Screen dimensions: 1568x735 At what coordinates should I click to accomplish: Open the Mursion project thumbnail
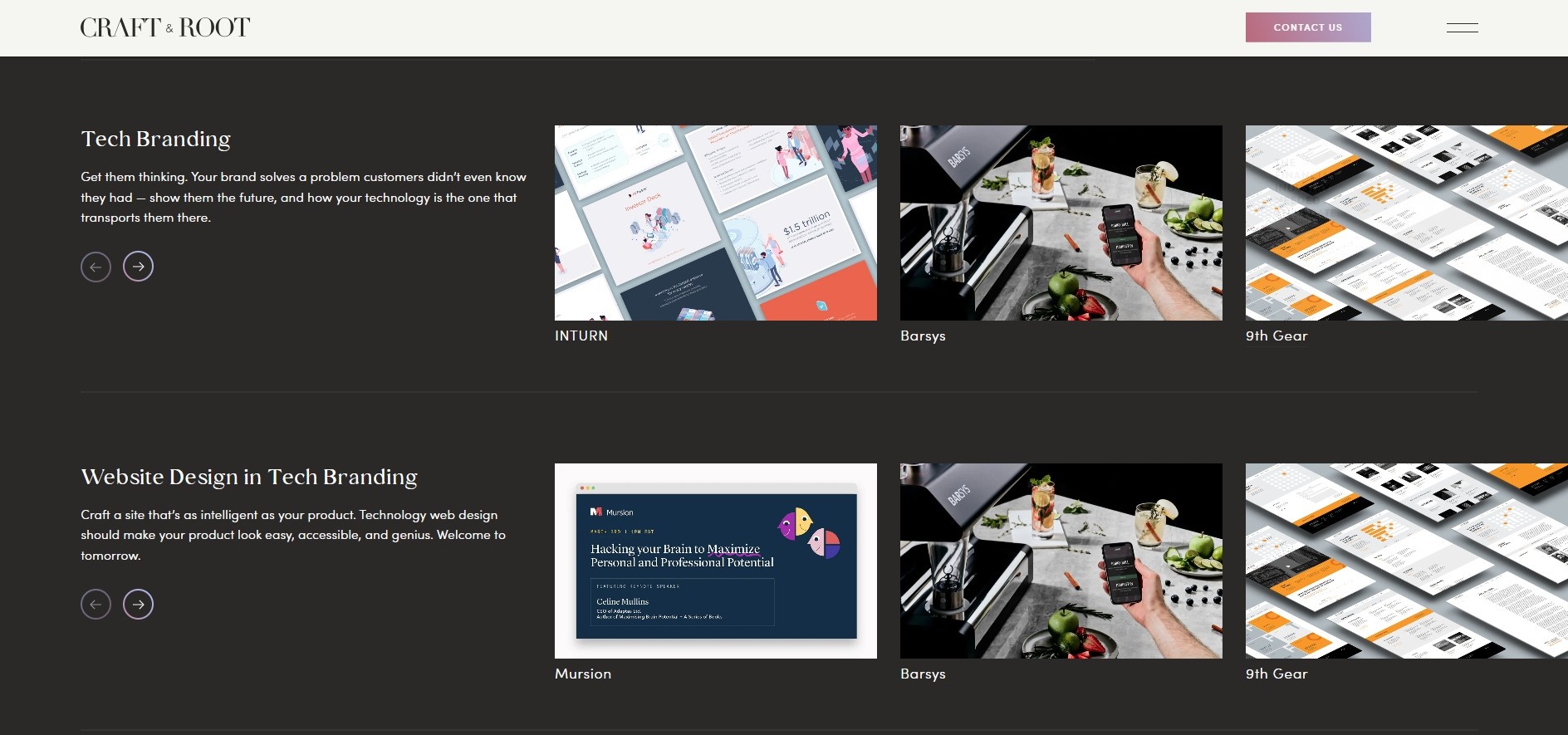[716, 561]
